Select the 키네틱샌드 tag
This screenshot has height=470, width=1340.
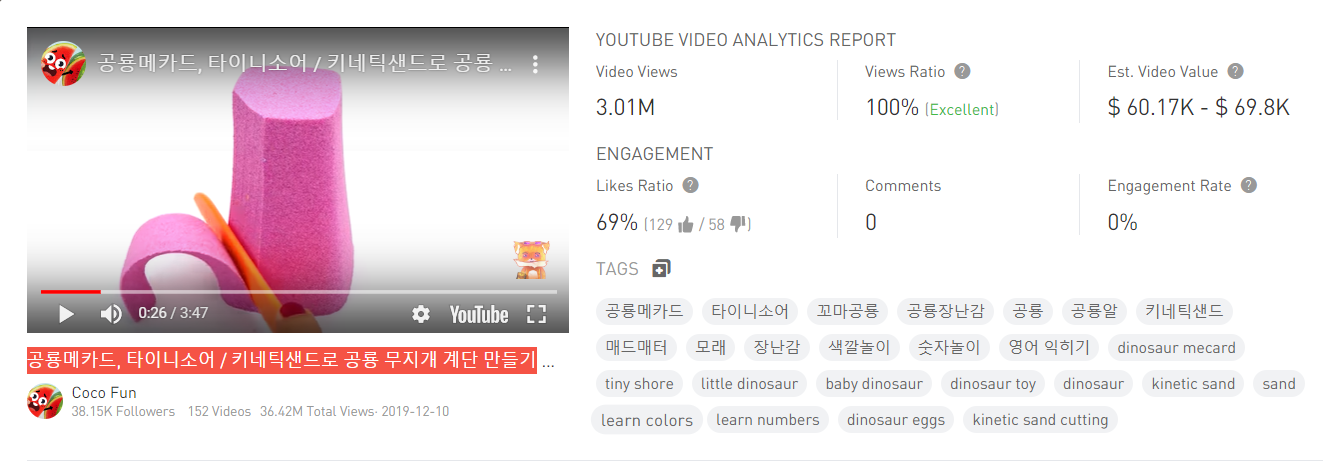pos(1184,311)
